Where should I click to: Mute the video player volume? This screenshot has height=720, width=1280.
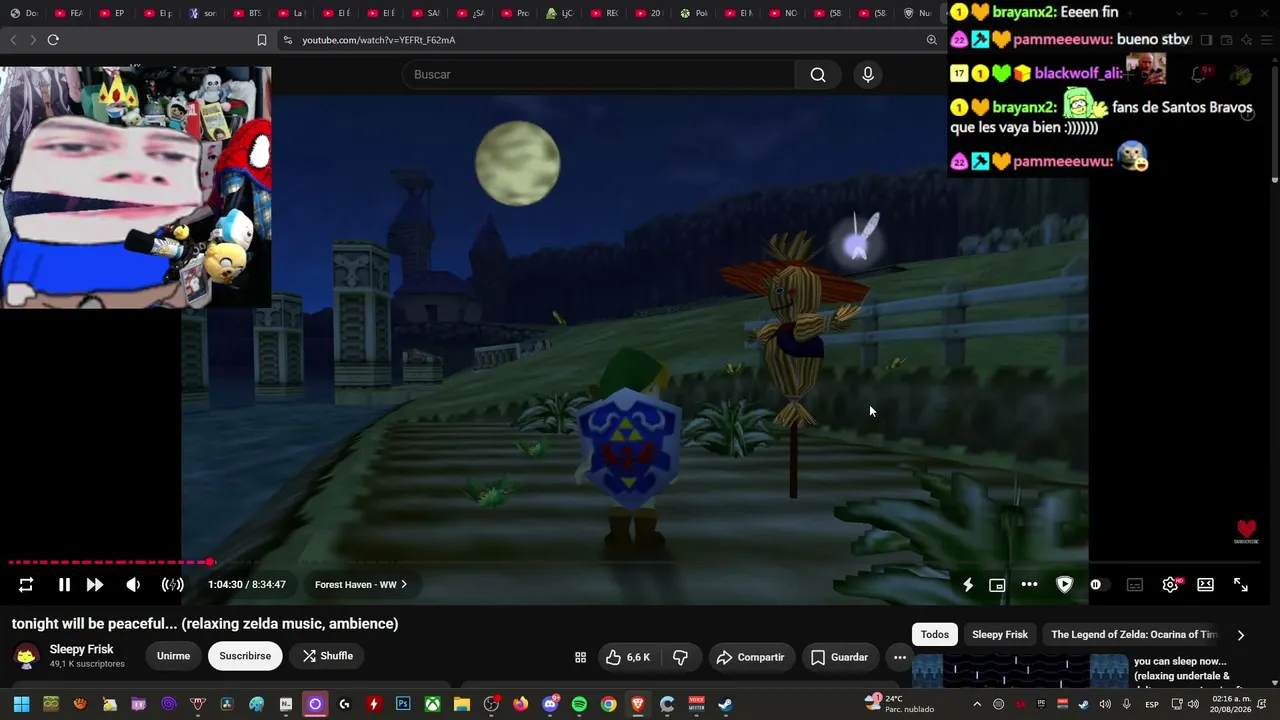coord(133,585)
